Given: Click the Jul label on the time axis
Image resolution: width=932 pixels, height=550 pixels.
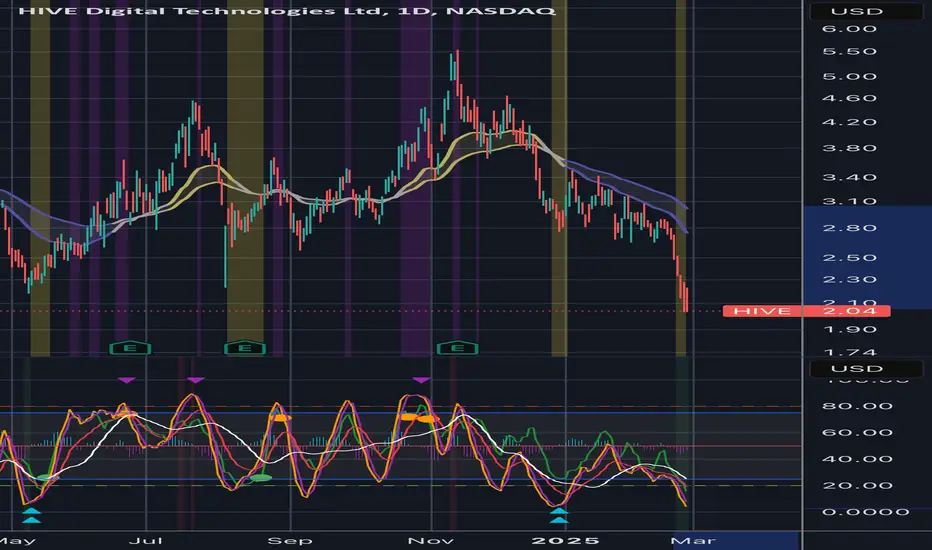Looking at the screenshot, I should 146,541.
